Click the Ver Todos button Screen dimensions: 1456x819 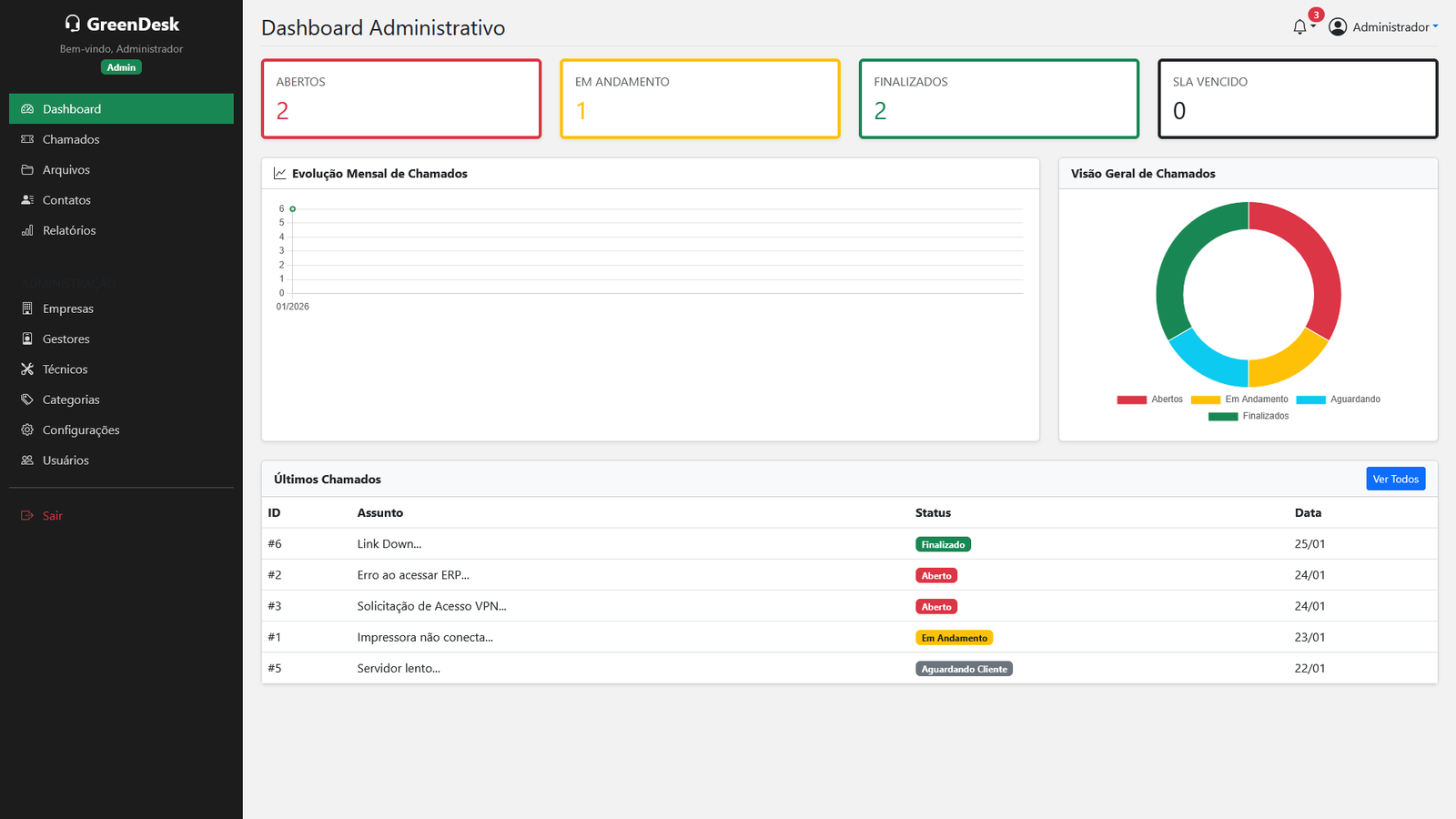1395,478
